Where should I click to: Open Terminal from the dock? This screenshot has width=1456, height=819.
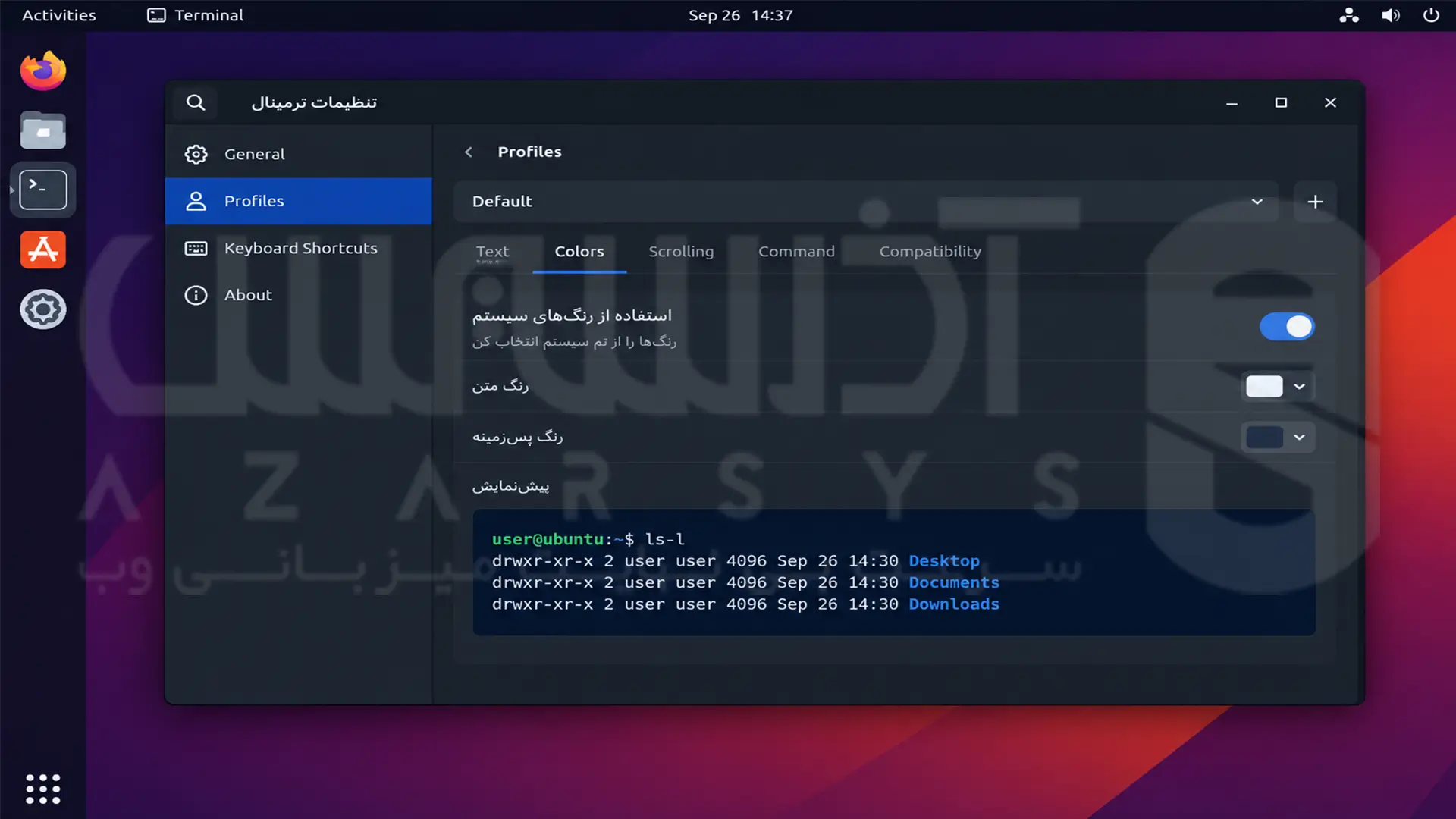(x=43, y=190)
